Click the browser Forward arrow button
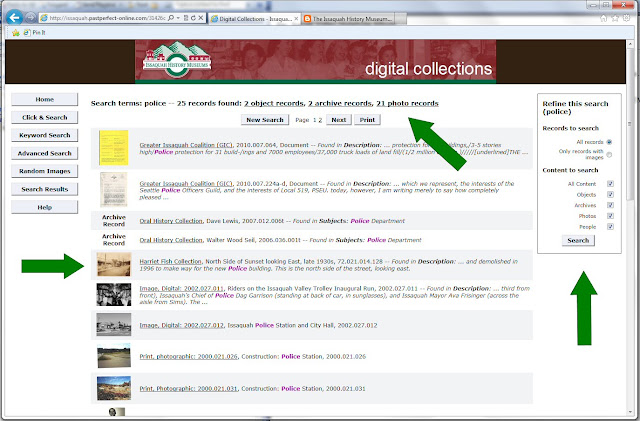This screenshot has height=421, width=640. (30, 18)
